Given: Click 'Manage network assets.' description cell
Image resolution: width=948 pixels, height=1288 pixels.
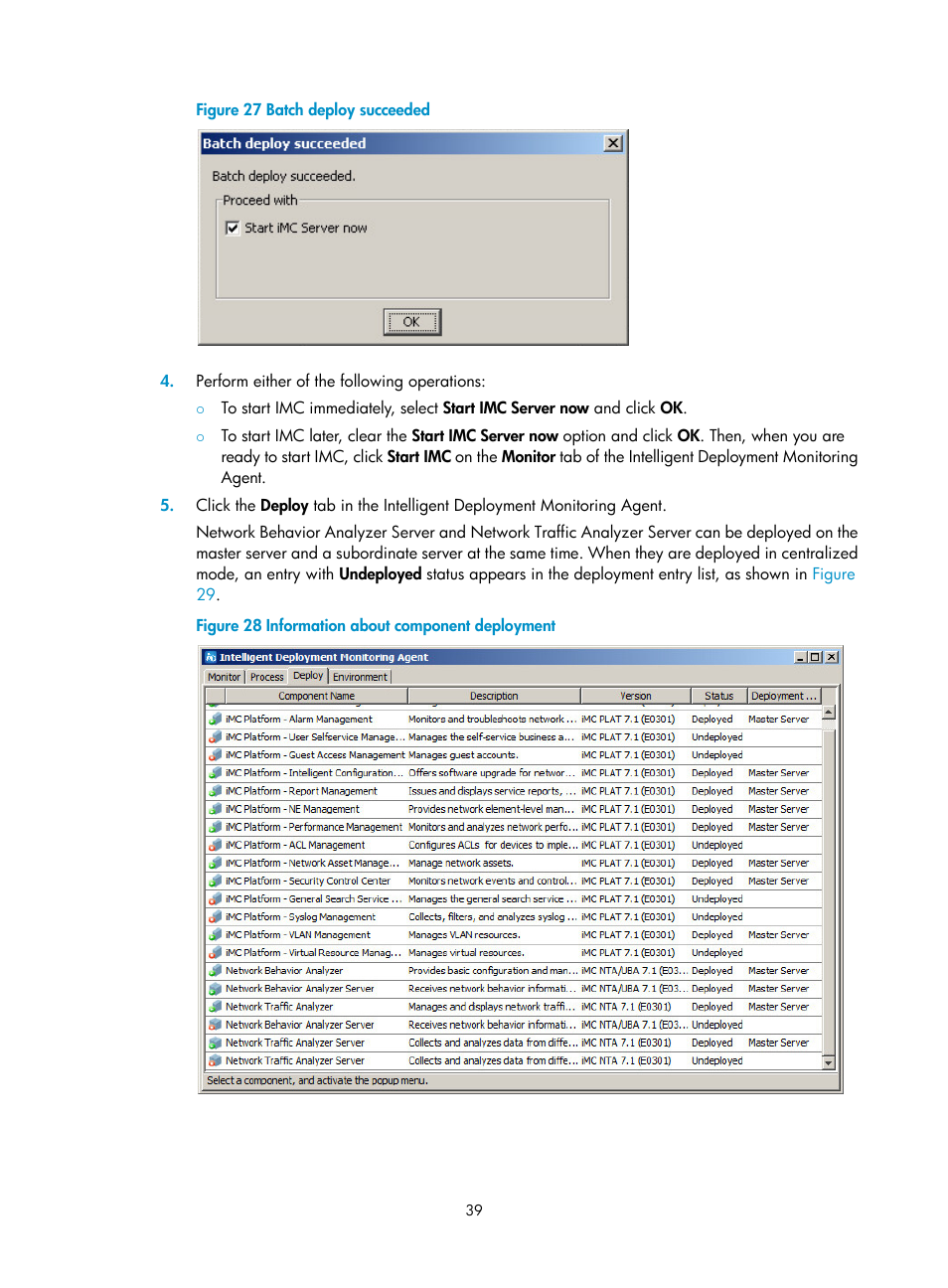Looking at the screenshot, I should point(461,863).
